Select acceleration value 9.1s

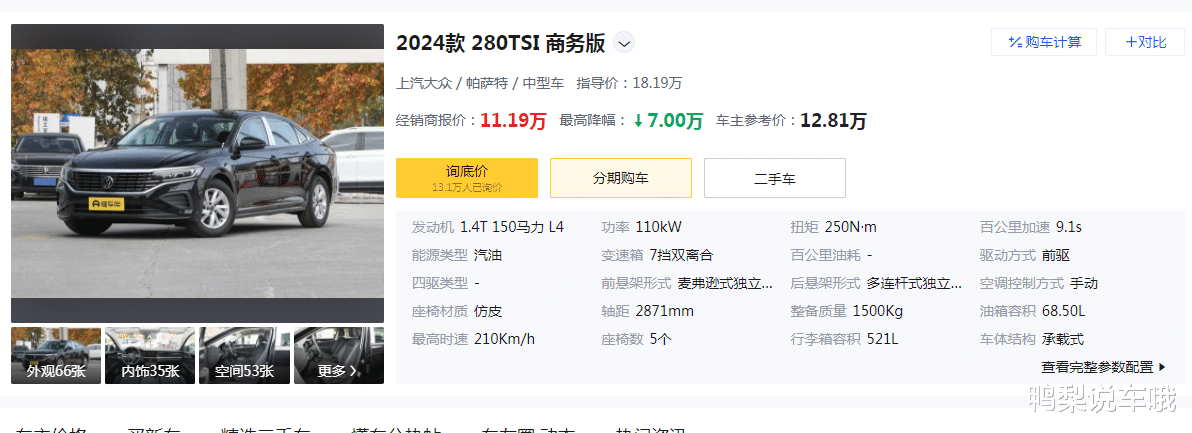point(1069,227)
